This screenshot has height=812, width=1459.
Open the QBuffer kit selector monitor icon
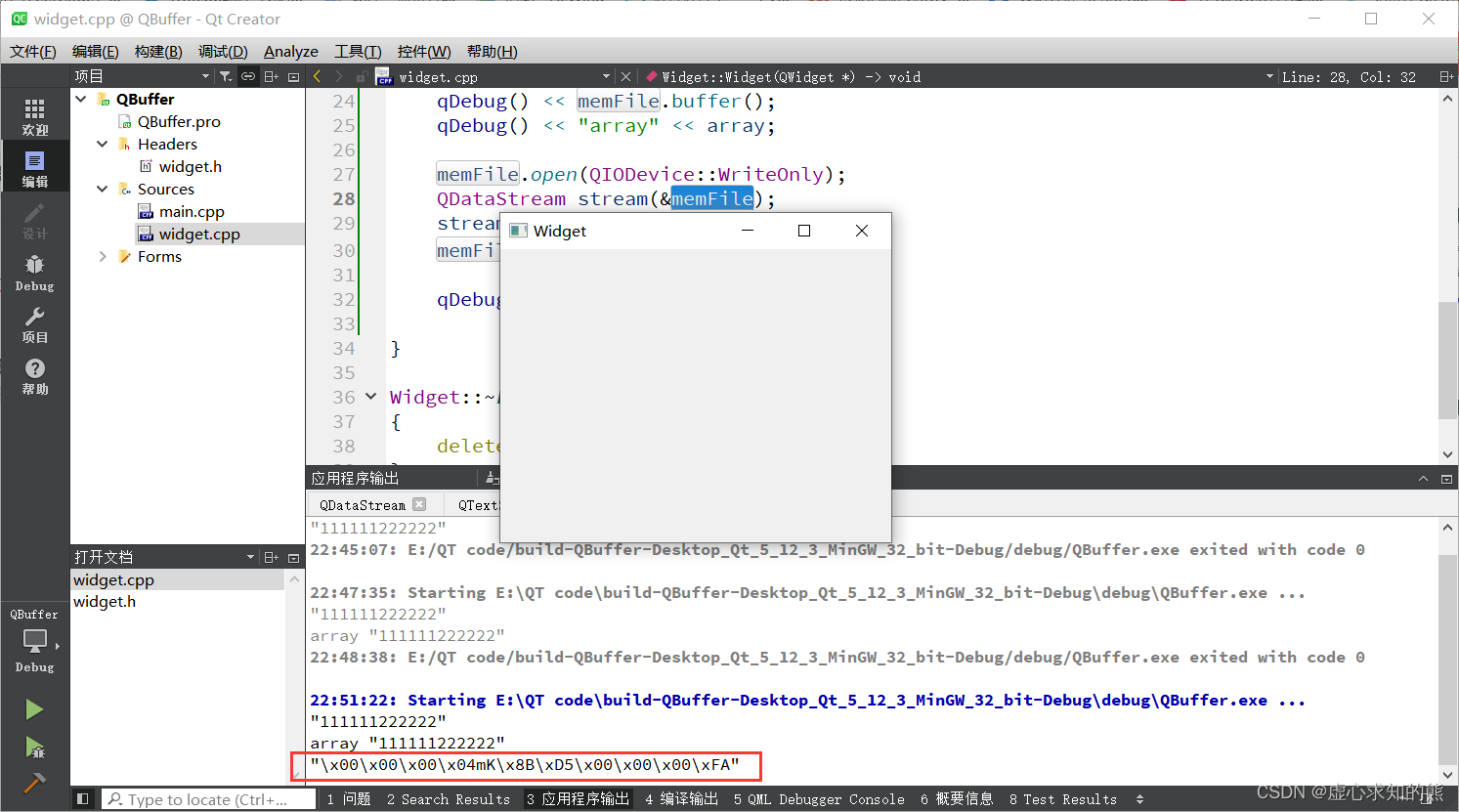(34, 641)
